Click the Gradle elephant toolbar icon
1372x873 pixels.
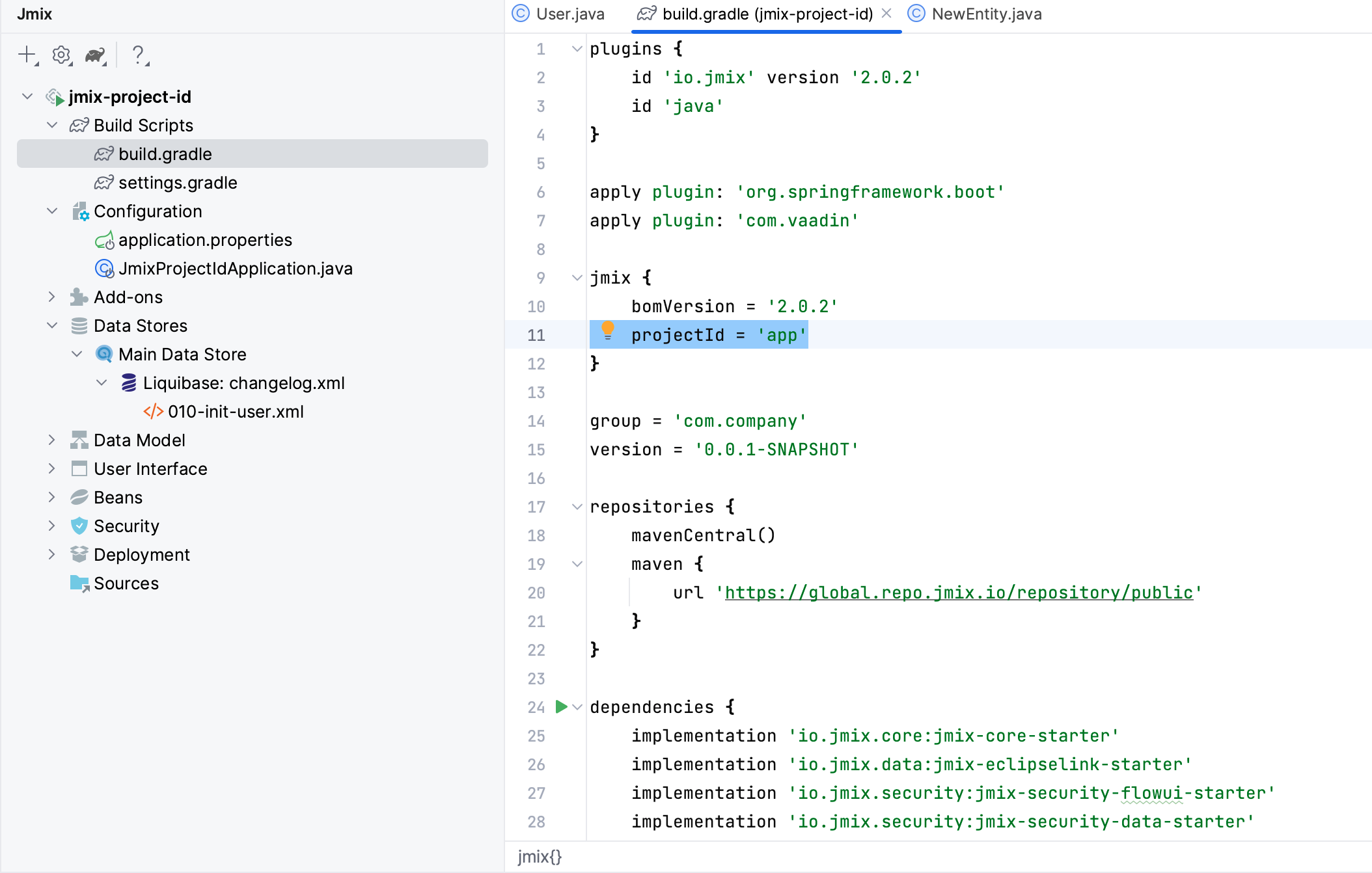tap(96, 55)
